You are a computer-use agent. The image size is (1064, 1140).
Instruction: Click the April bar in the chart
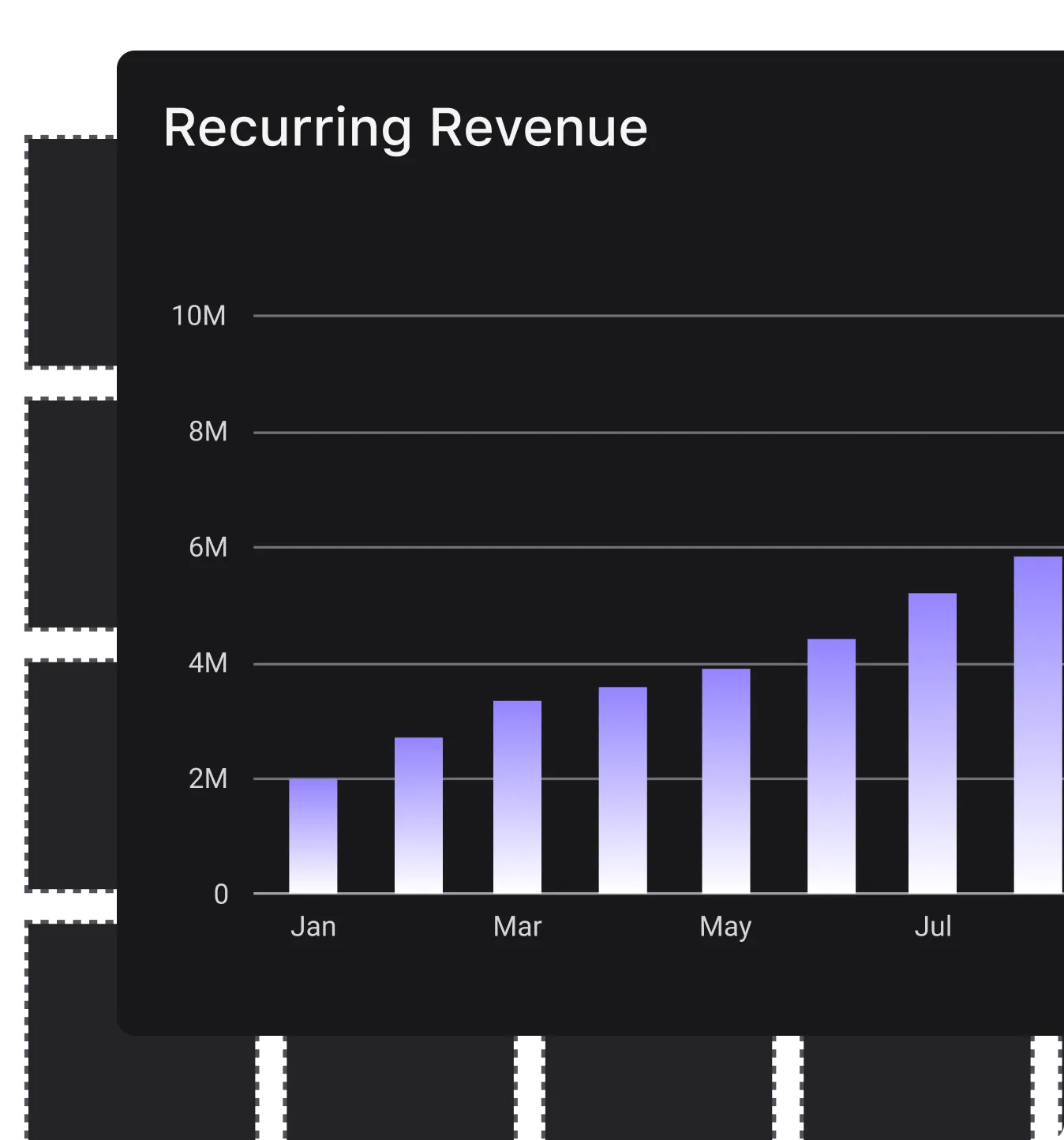point(622,789)
